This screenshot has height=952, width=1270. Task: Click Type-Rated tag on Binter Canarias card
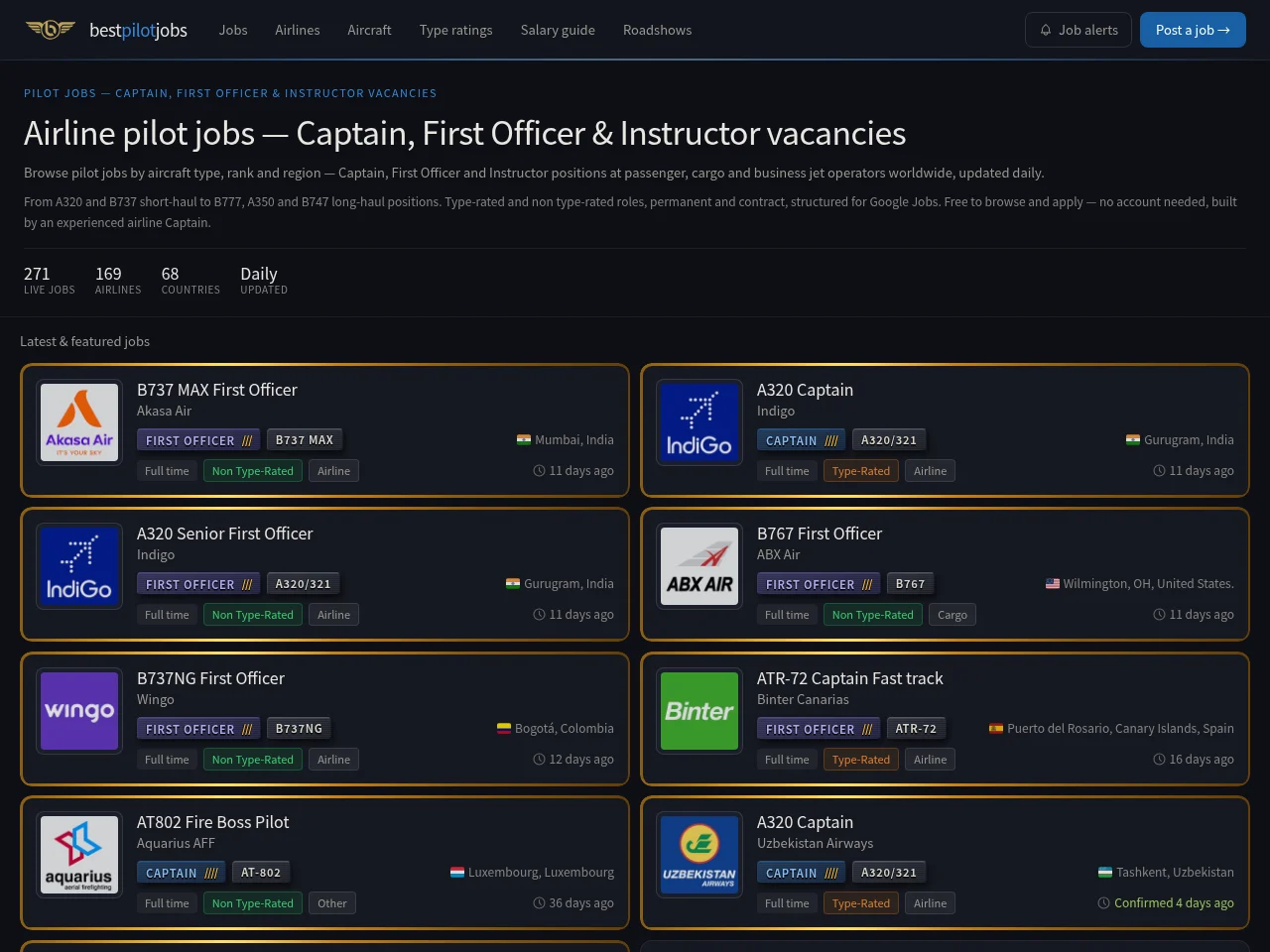click(x=861, y=760)
